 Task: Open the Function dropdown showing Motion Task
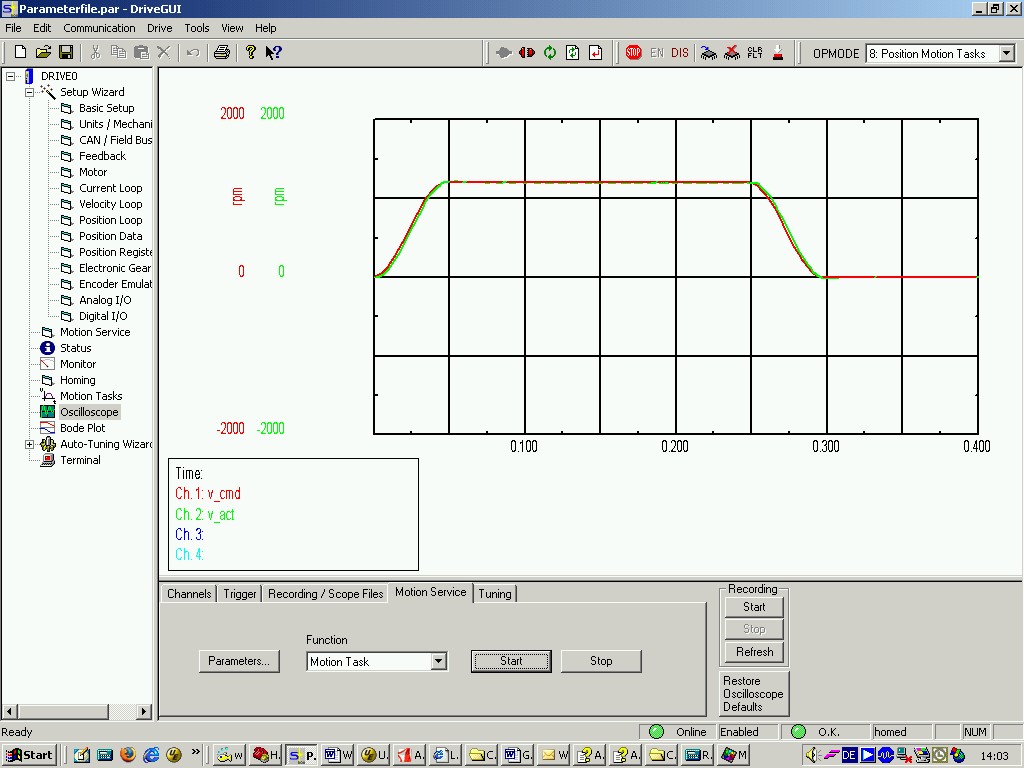point(438,662)
